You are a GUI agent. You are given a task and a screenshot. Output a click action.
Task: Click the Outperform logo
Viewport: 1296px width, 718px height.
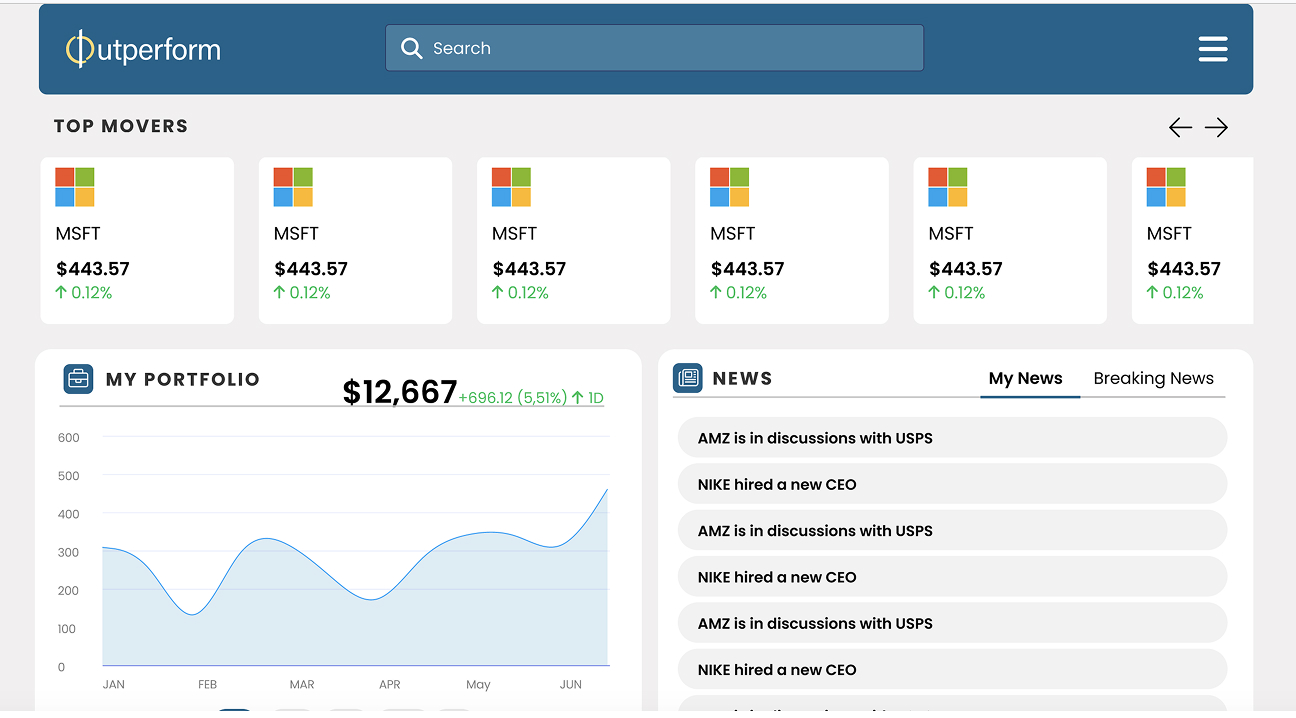(x=143, y=49)
